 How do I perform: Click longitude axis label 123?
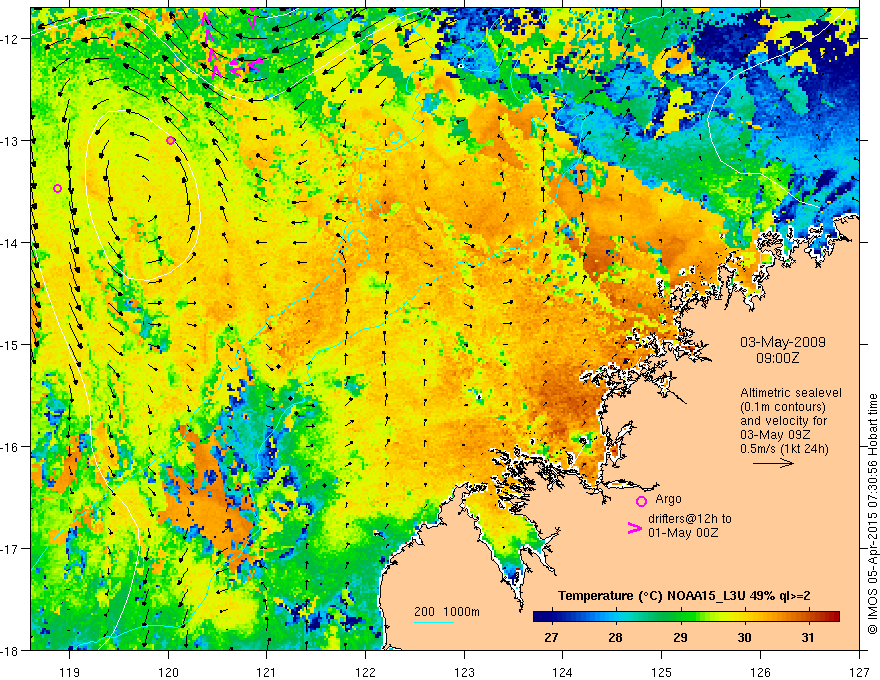(x=464, y=672)
